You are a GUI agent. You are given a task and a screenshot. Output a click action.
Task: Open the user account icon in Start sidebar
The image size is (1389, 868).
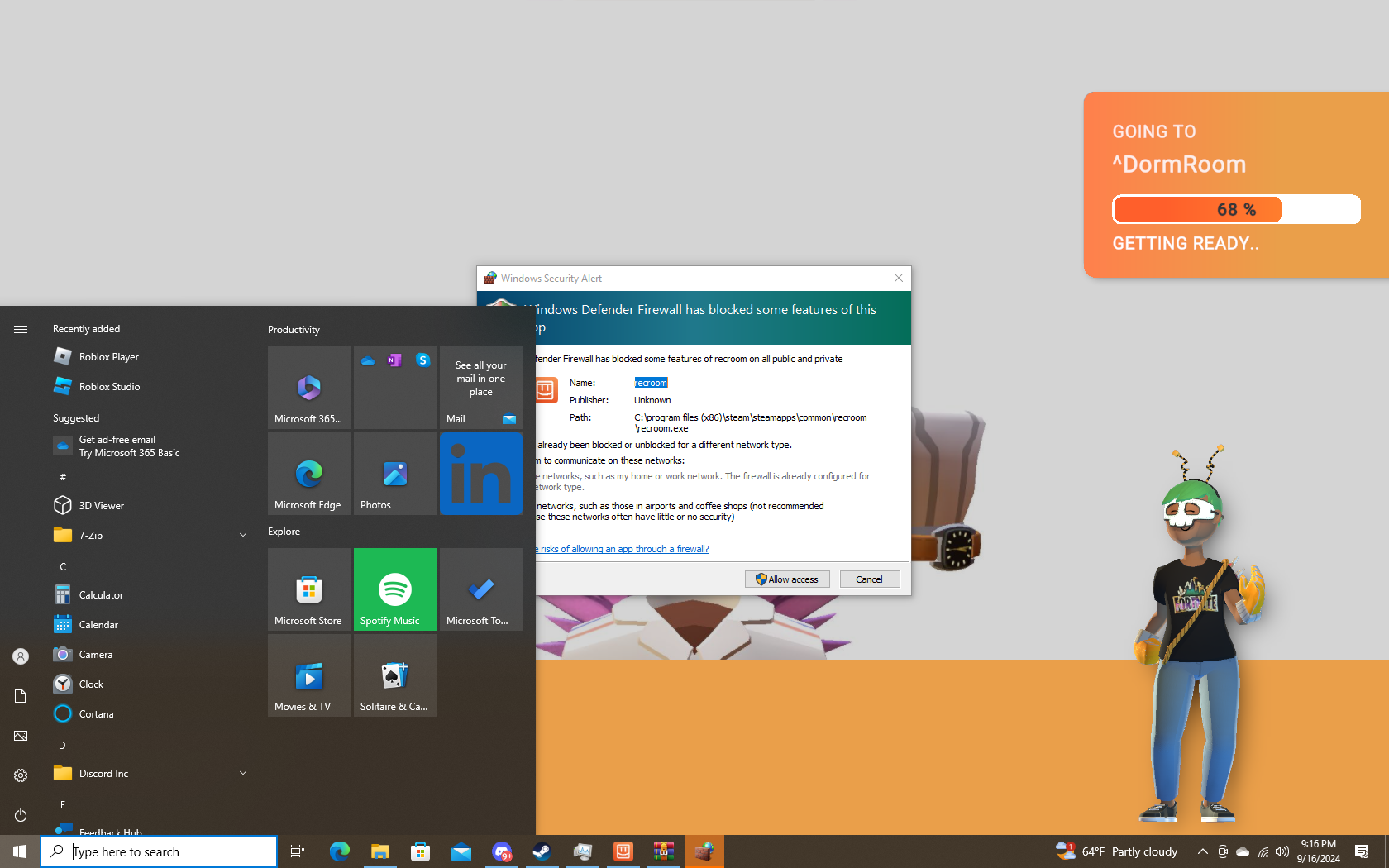[x=21, y=656]
